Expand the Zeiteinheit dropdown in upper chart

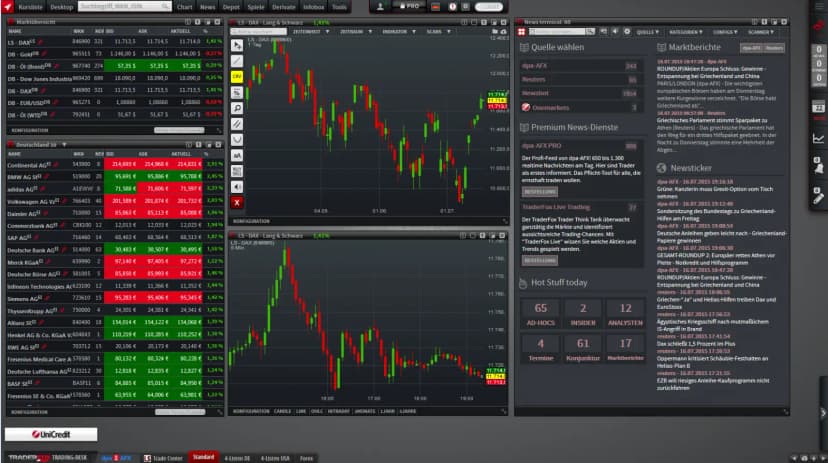tap(311, 32)
